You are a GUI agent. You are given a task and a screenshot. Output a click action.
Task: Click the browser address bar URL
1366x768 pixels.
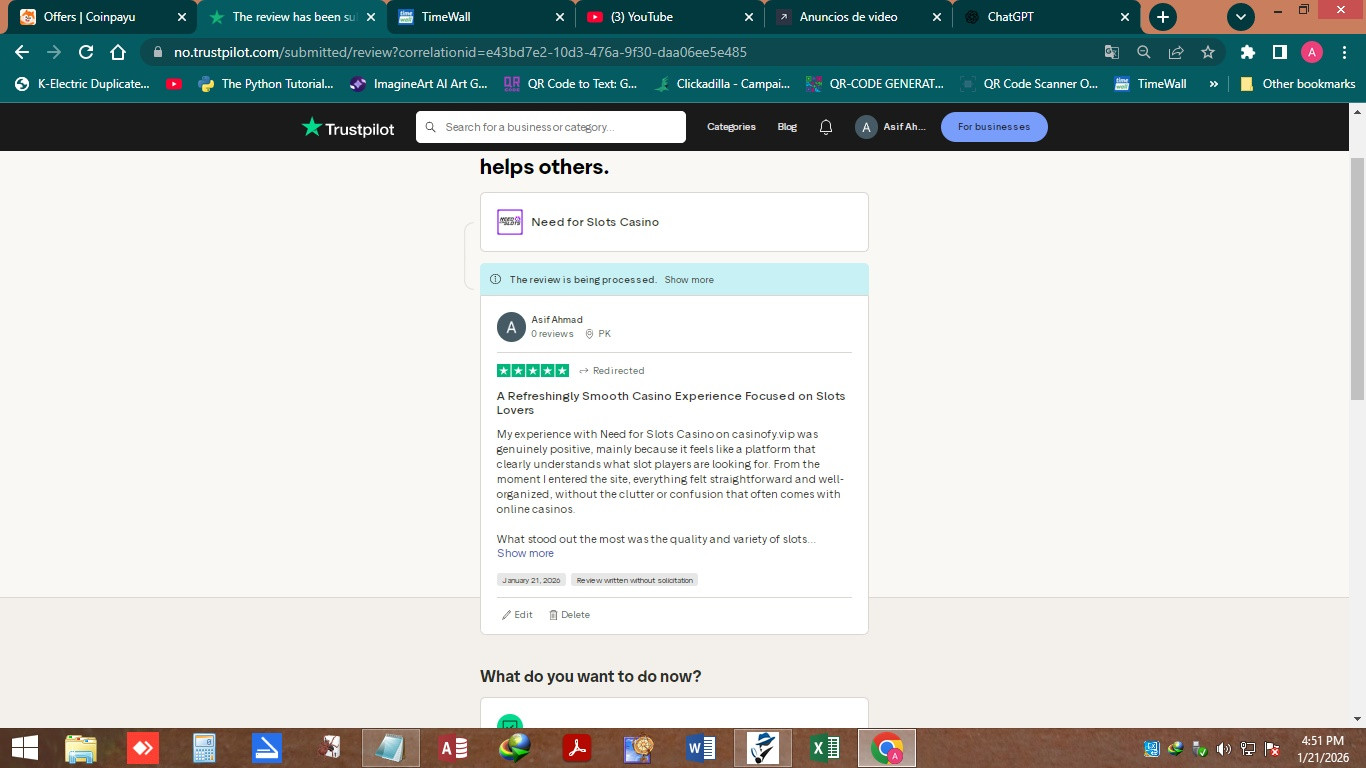click(460, 52)
